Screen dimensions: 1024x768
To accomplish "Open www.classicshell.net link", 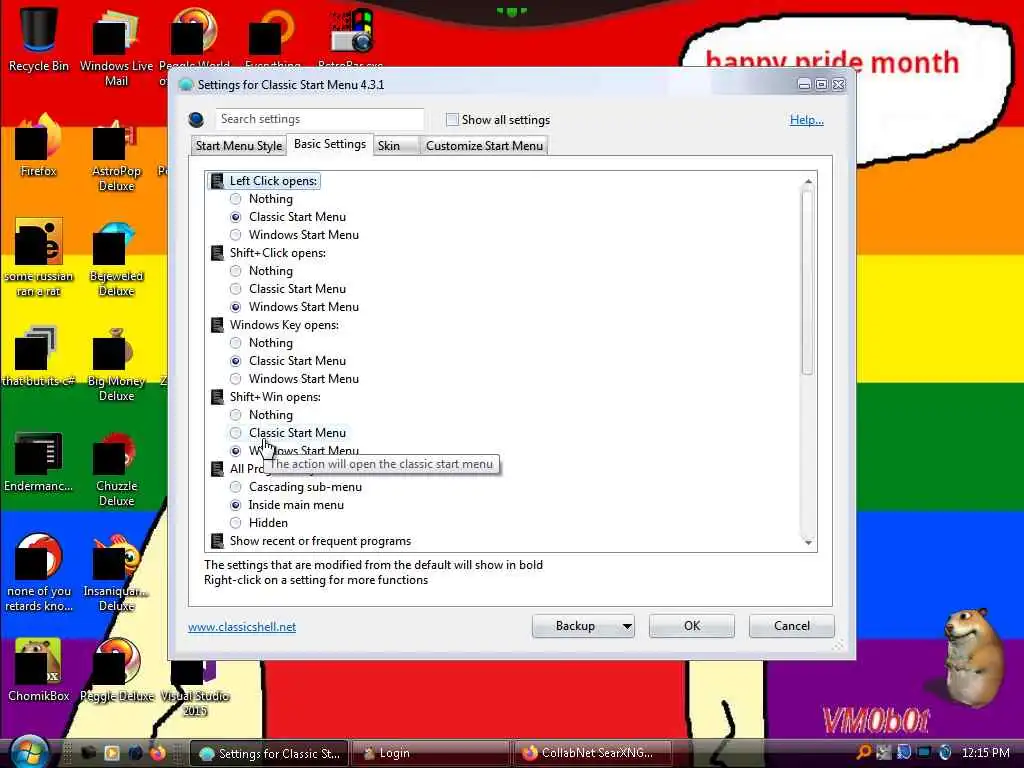I will tap(242, 627).
